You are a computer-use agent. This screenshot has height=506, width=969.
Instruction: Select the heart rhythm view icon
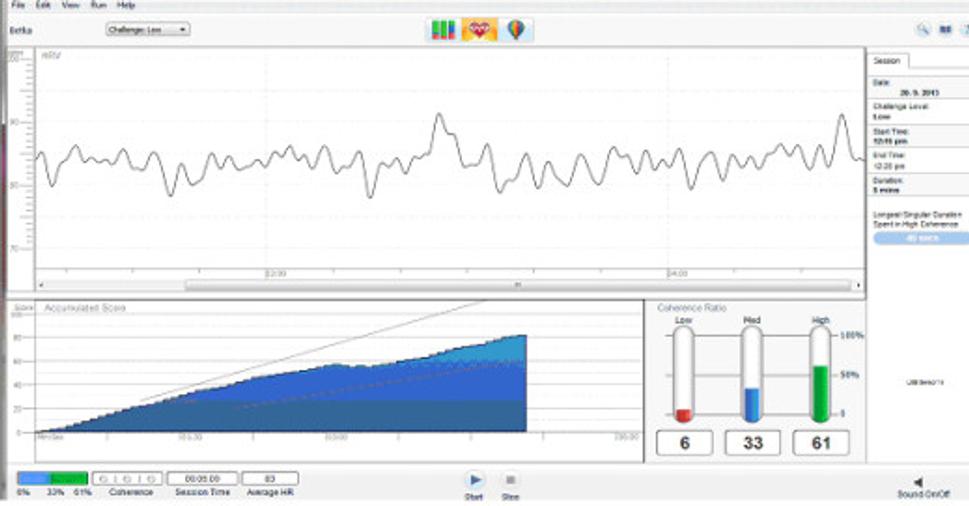(480, 30)
